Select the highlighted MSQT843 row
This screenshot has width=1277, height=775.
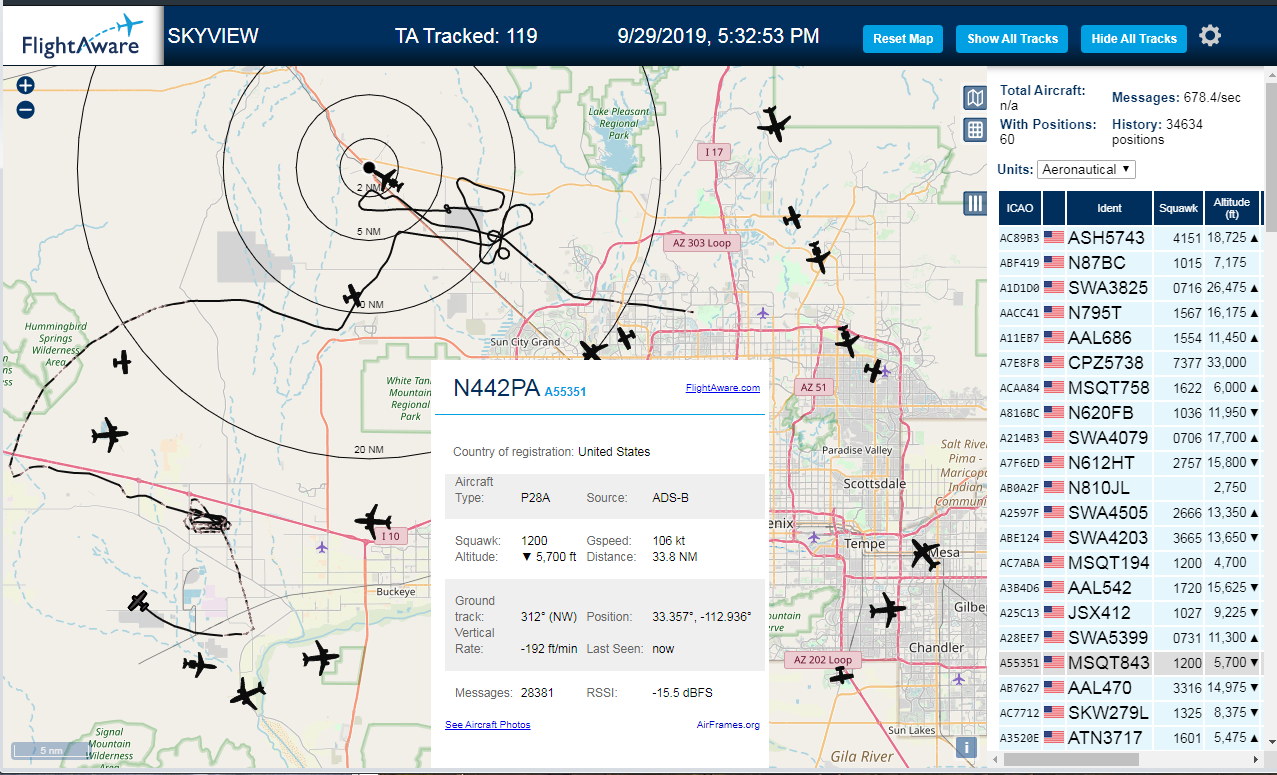(x=1130, y=663)
